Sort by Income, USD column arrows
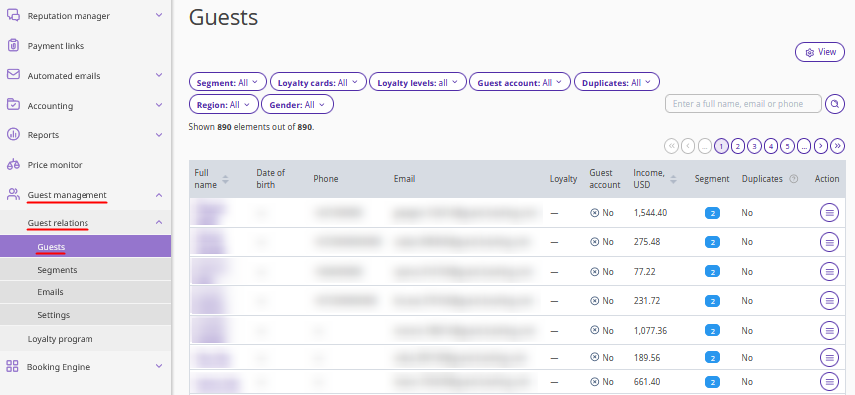This screenshot has height=395, width=855. pos(674,179)
